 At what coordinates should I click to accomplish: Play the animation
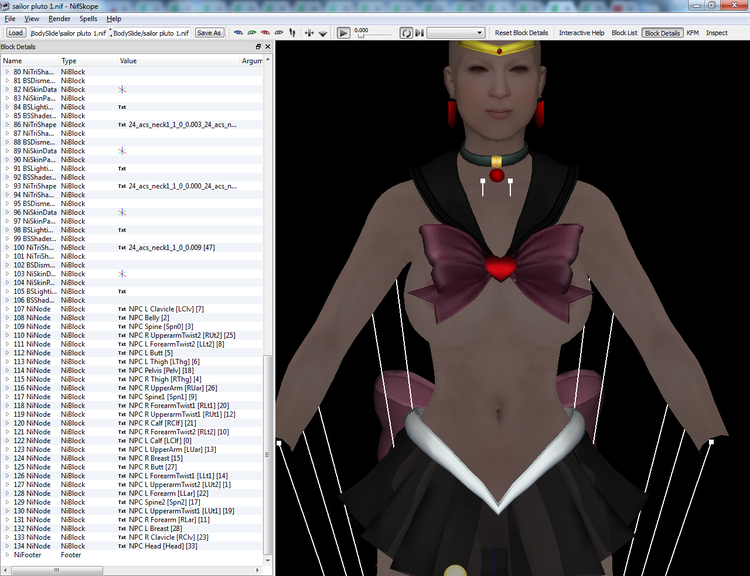[343, 33]
